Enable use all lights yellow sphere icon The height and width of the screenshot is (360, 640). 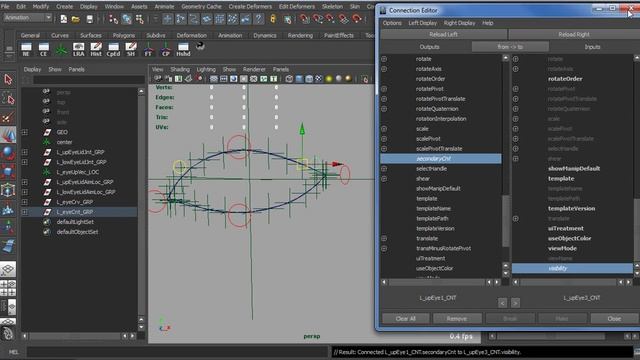point(329,79)
